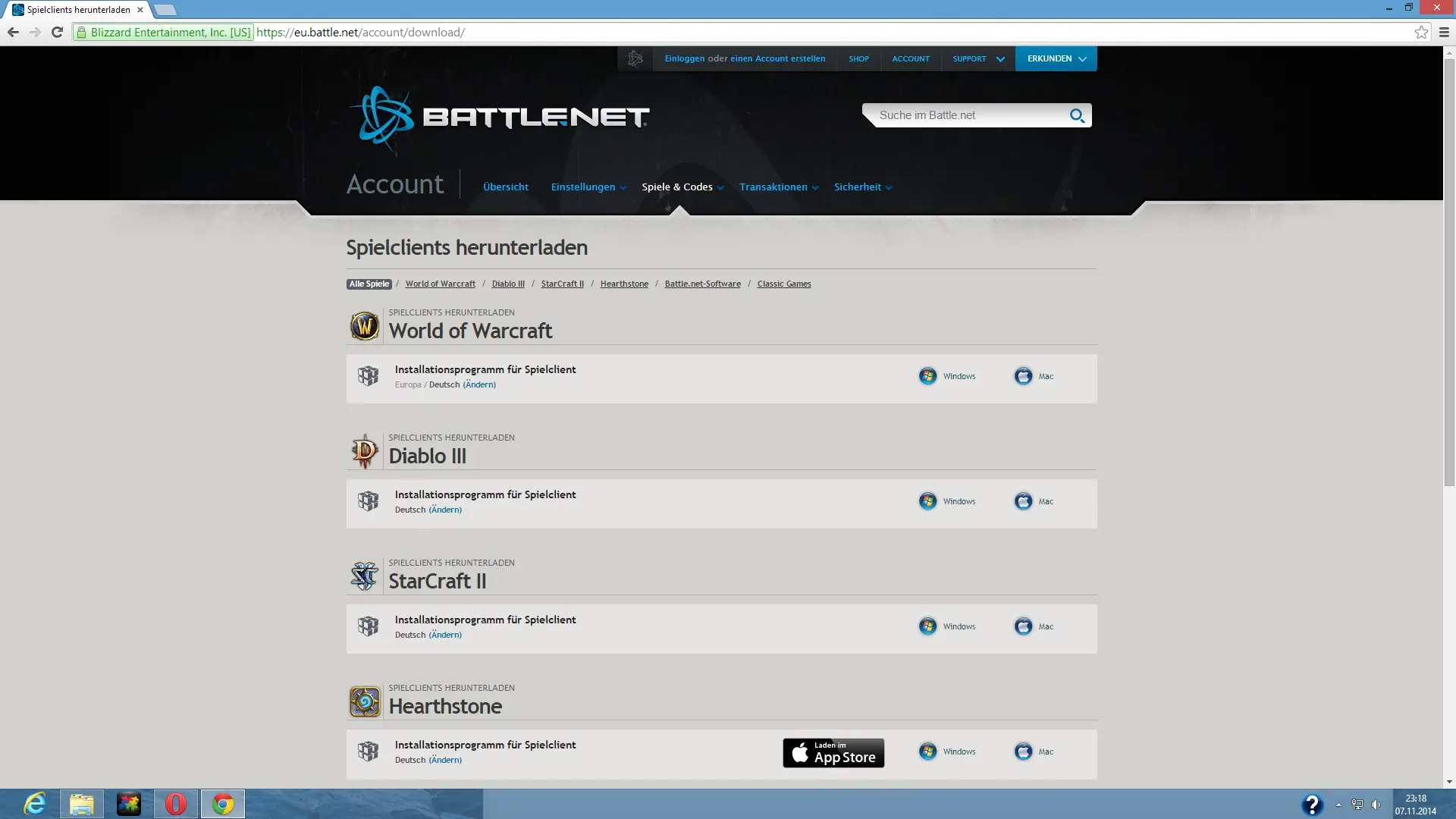Filter by World of Warcraft
1456x819 pixels.
click(441, 284)
